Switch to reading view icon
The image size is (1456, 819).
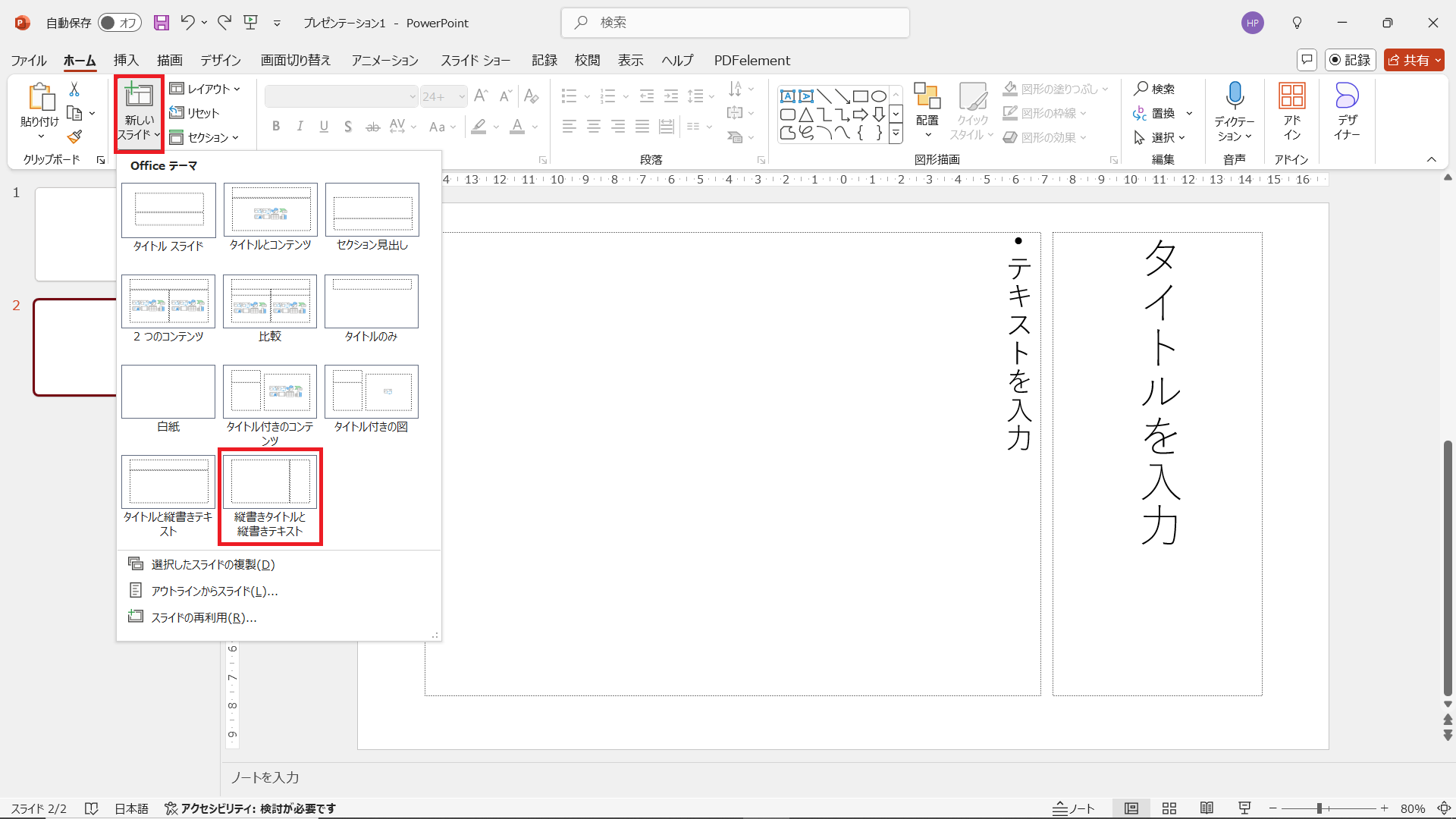(1207, 808)
